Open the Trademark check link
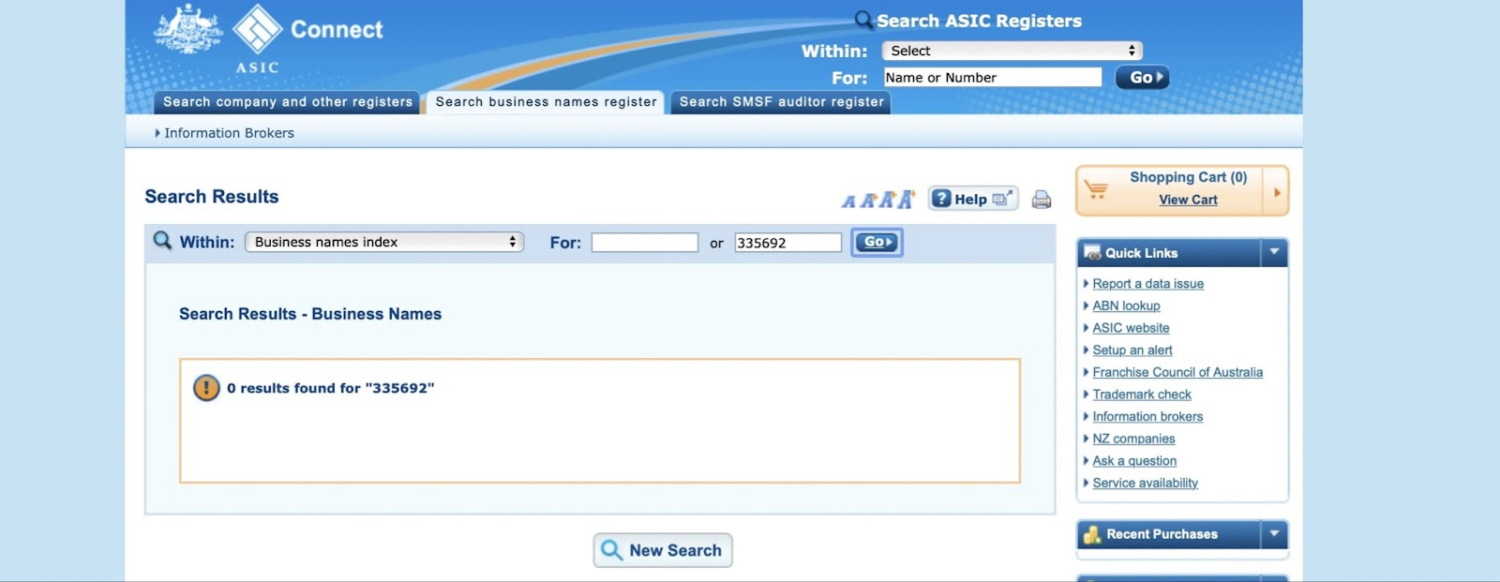This screenshot has height=582, width=1500. 1142,394
